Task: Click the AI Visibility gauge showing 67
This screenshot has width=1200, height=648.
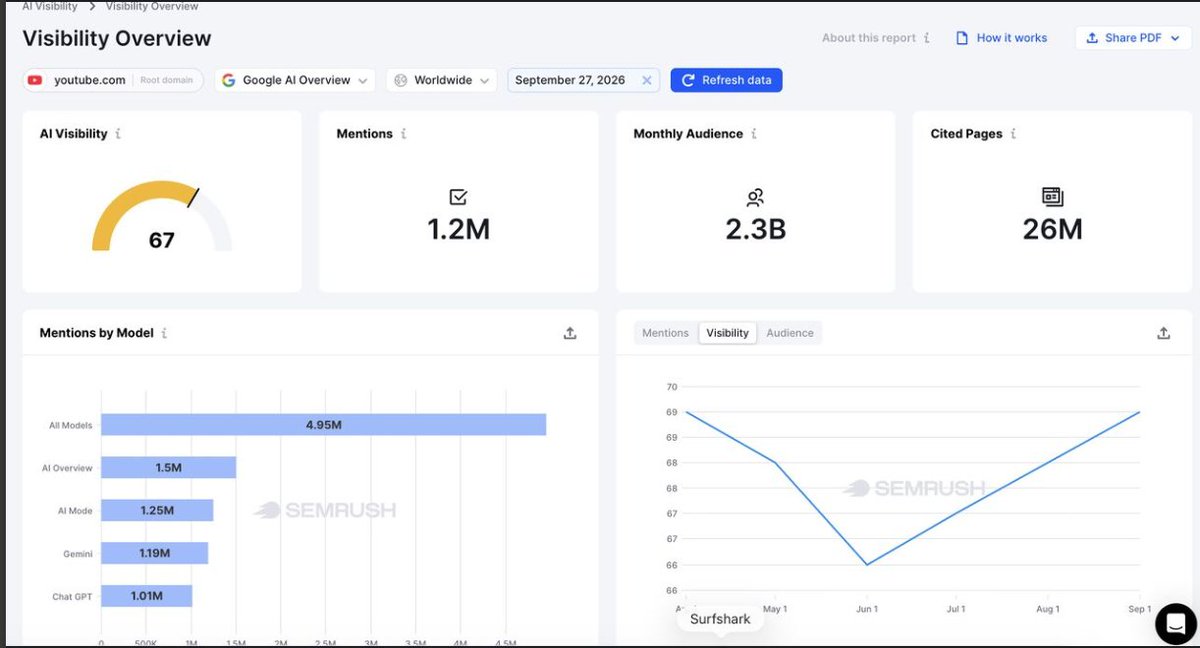Action: [x=161, y=218]
